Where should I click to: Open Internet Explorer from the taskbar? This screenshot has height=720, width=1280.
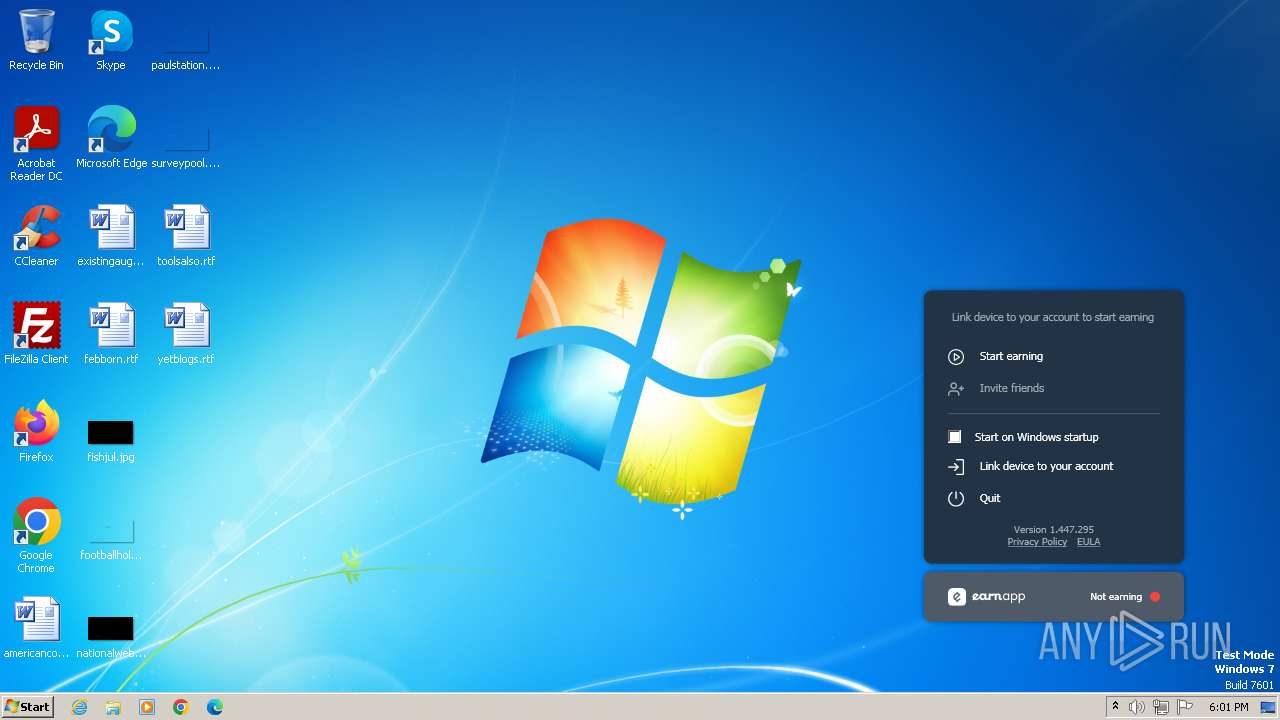pos(79,707)
